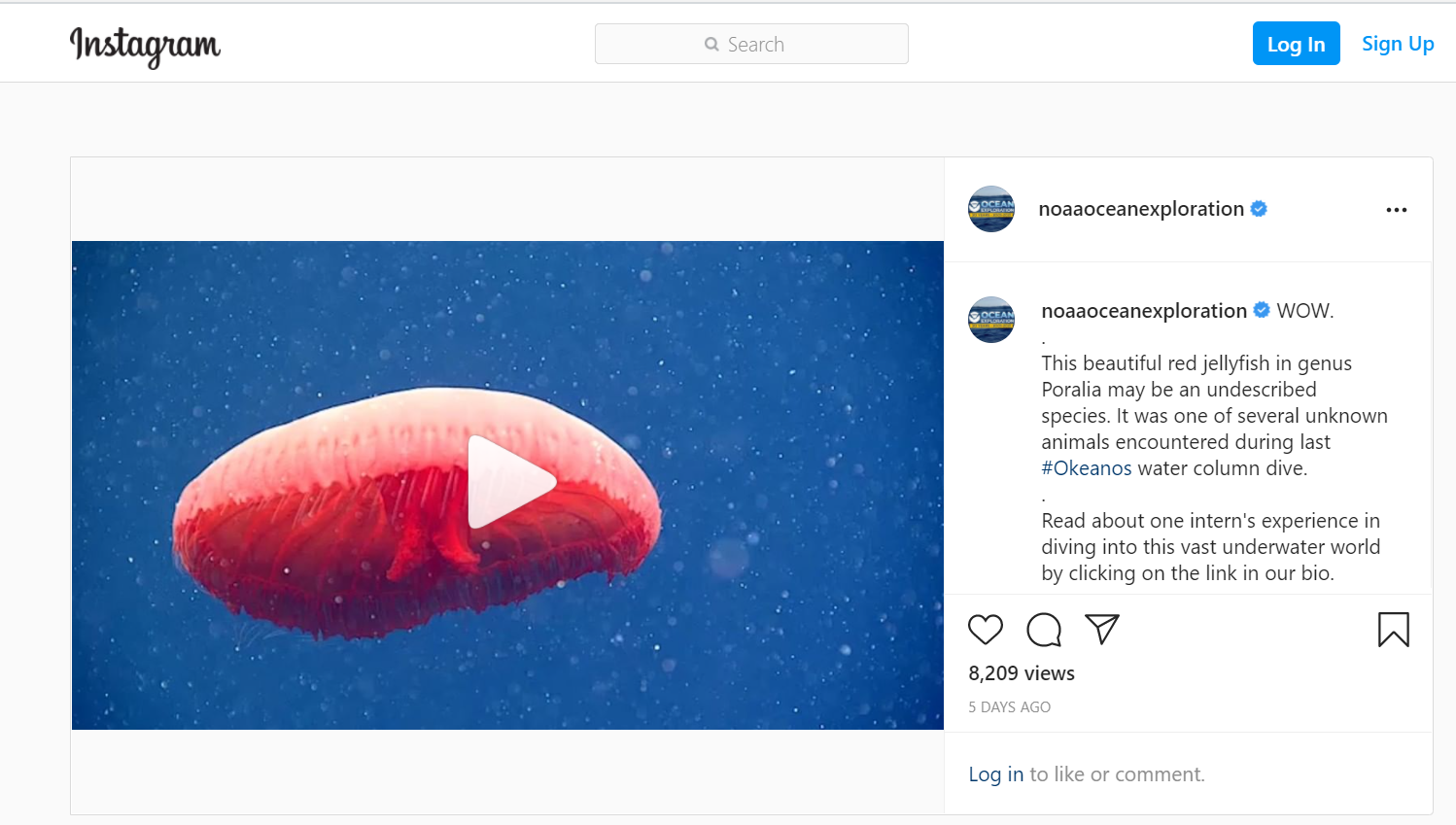Screen dimensions: 1456x825
Task: Open the Sign Up link
Action: coord(1398,44)
